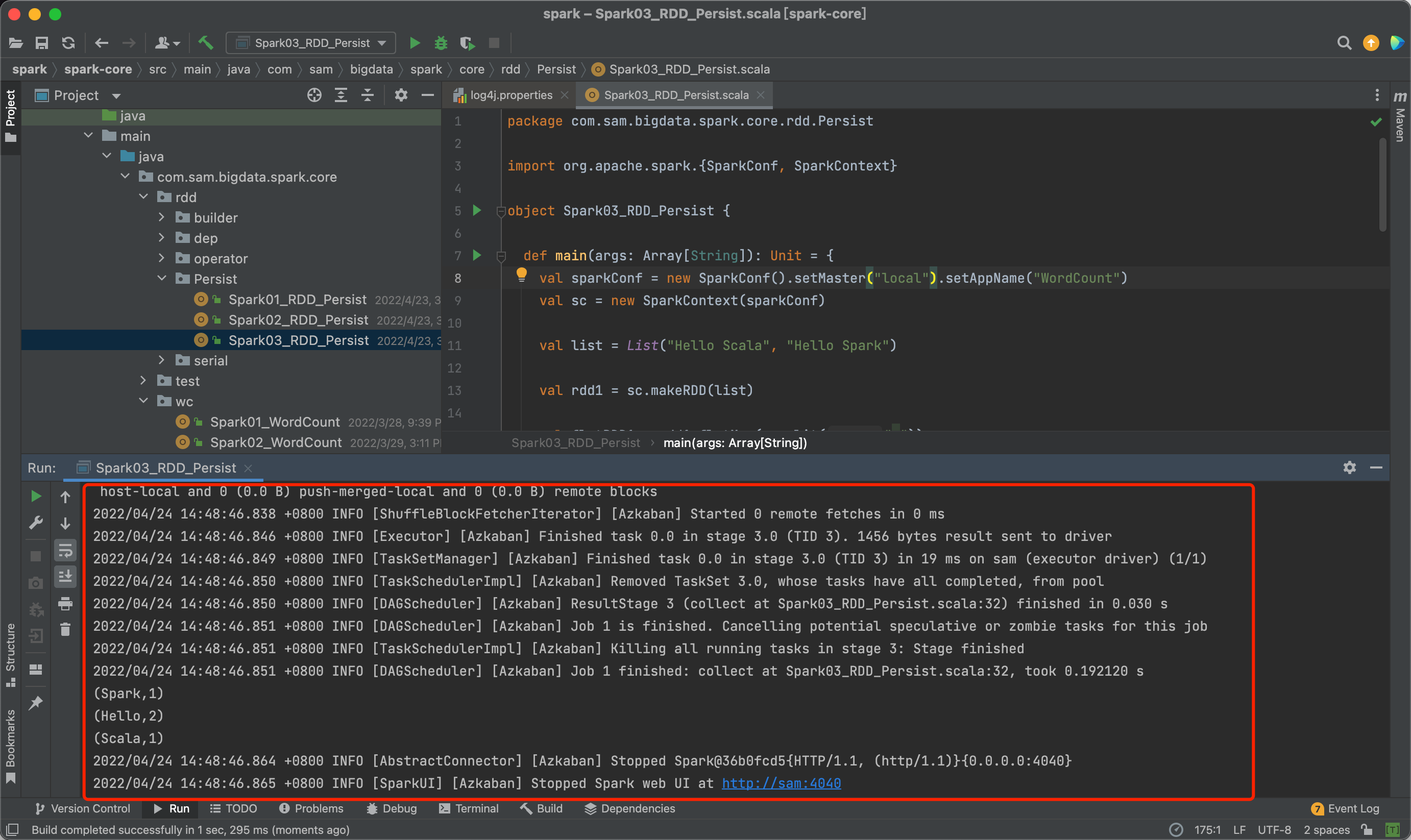
Task: Clear console output with trash icon
Action: [x=65, y=629]
